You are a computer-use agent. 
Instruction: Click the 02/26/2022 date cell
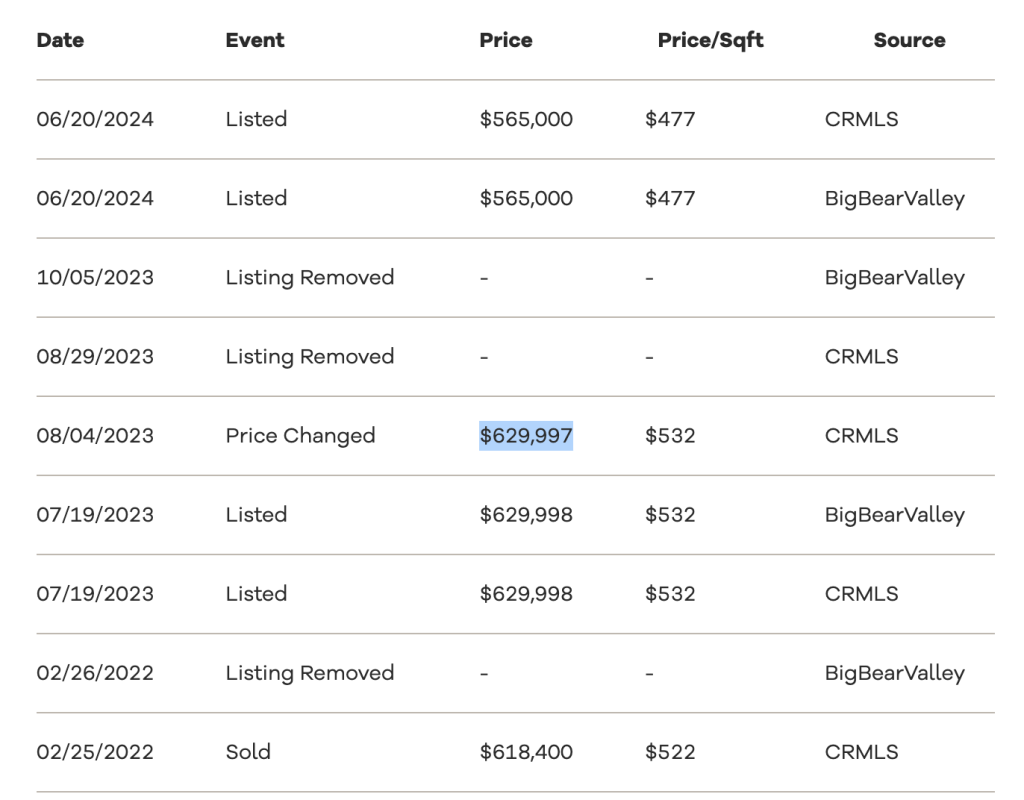(95, 673)
